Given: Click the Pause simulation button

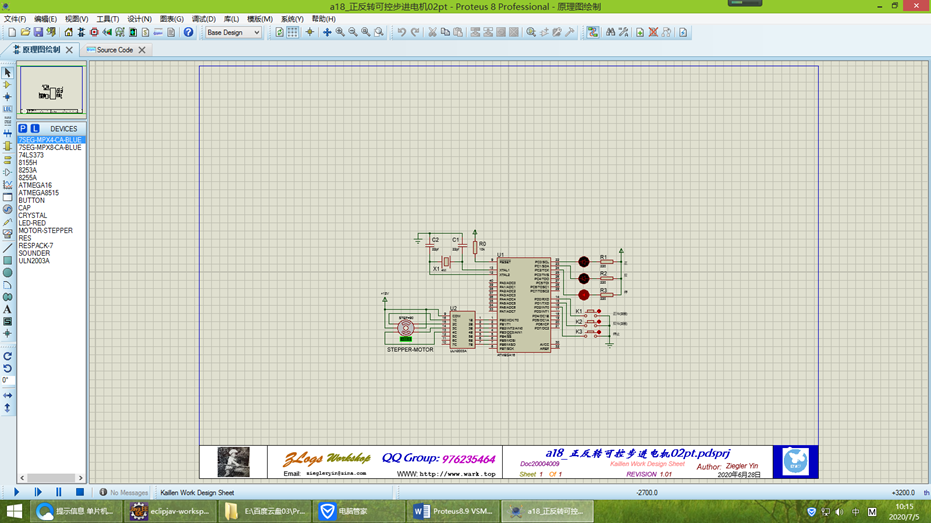Looking at the screenshot, I should point(59,492).
